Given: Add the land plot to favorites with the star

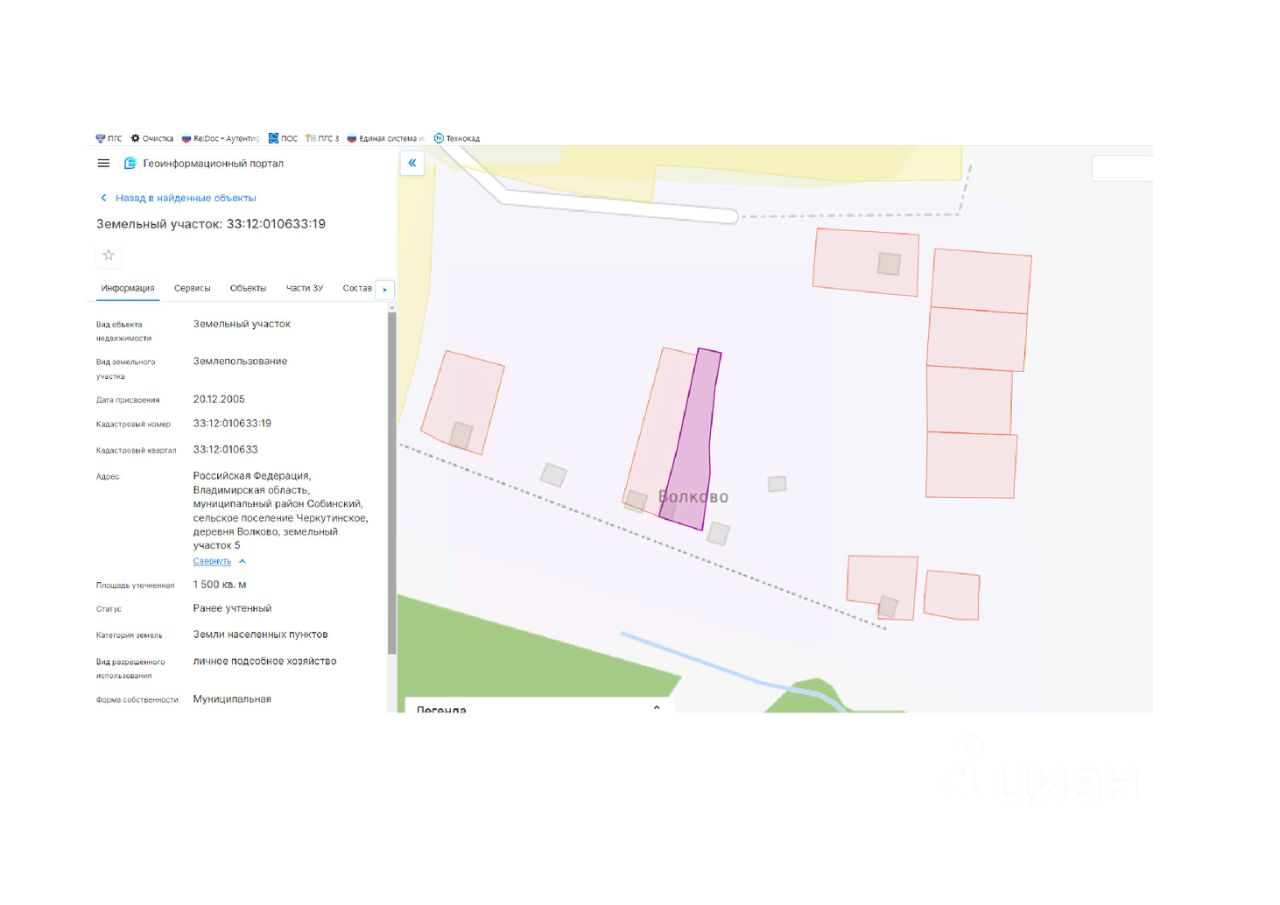Looking at the screenshot, I should pyautogui.click(x=109, y=255).
